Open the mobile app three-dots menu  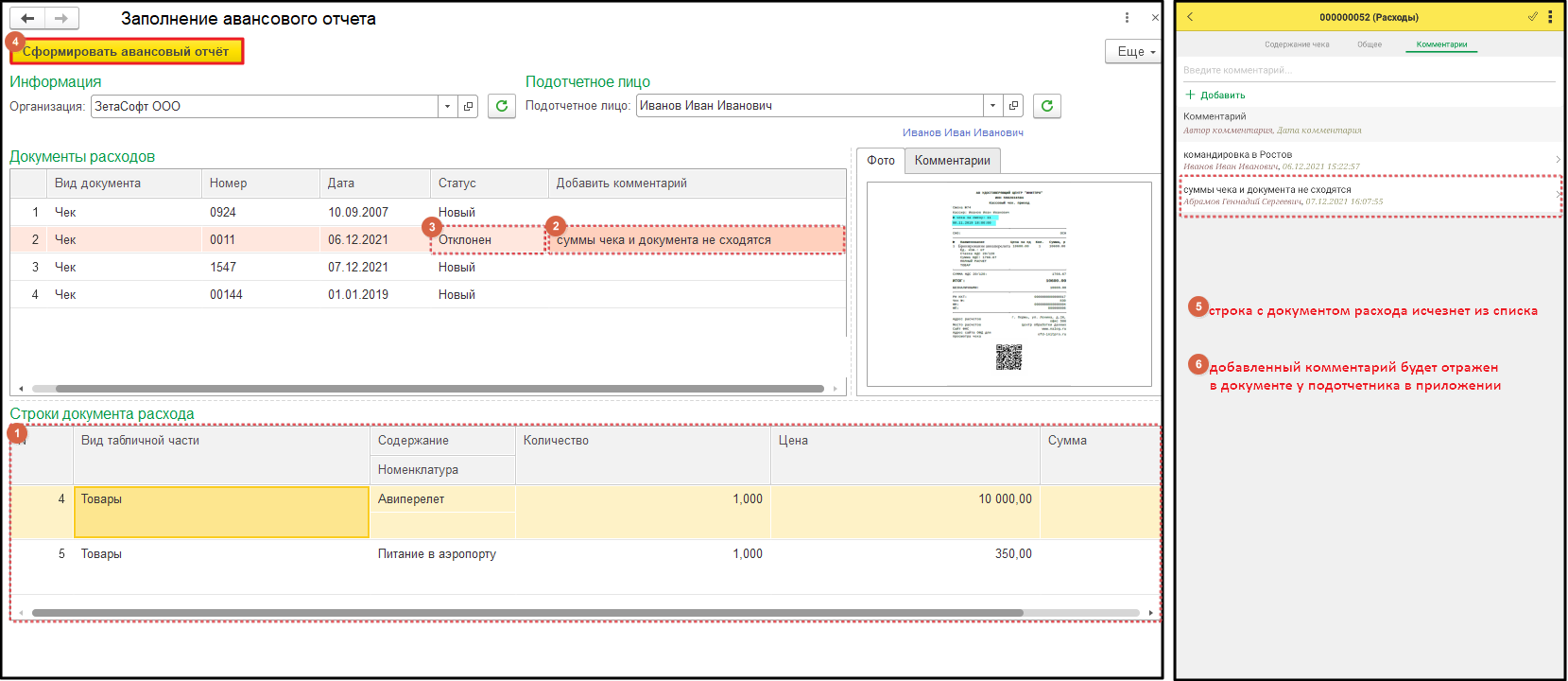[1550, 17]
